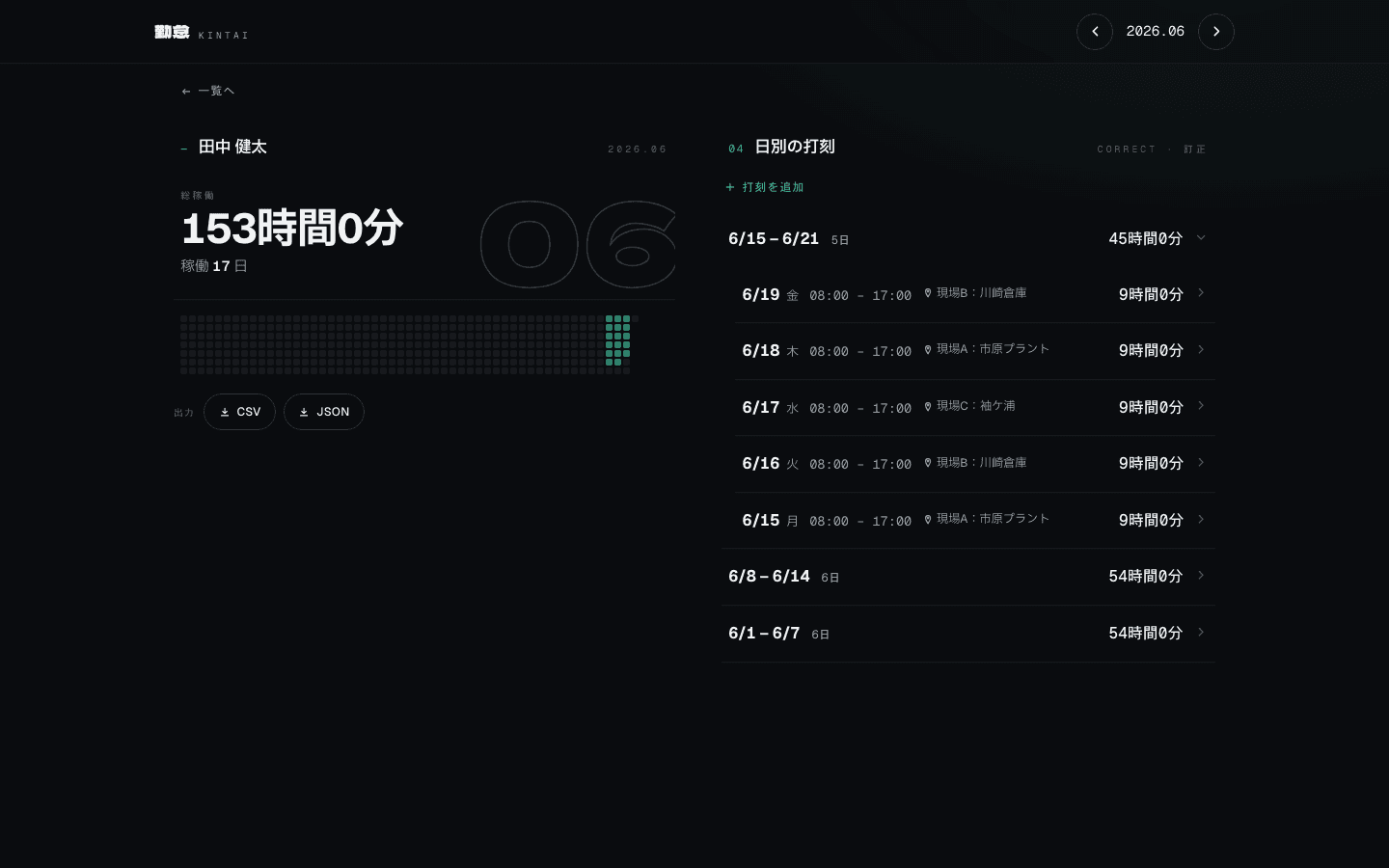Select the 6/15 date text
Viewport: 1389px width, 868px height.
pyautogui.click(x=760, y=521)
